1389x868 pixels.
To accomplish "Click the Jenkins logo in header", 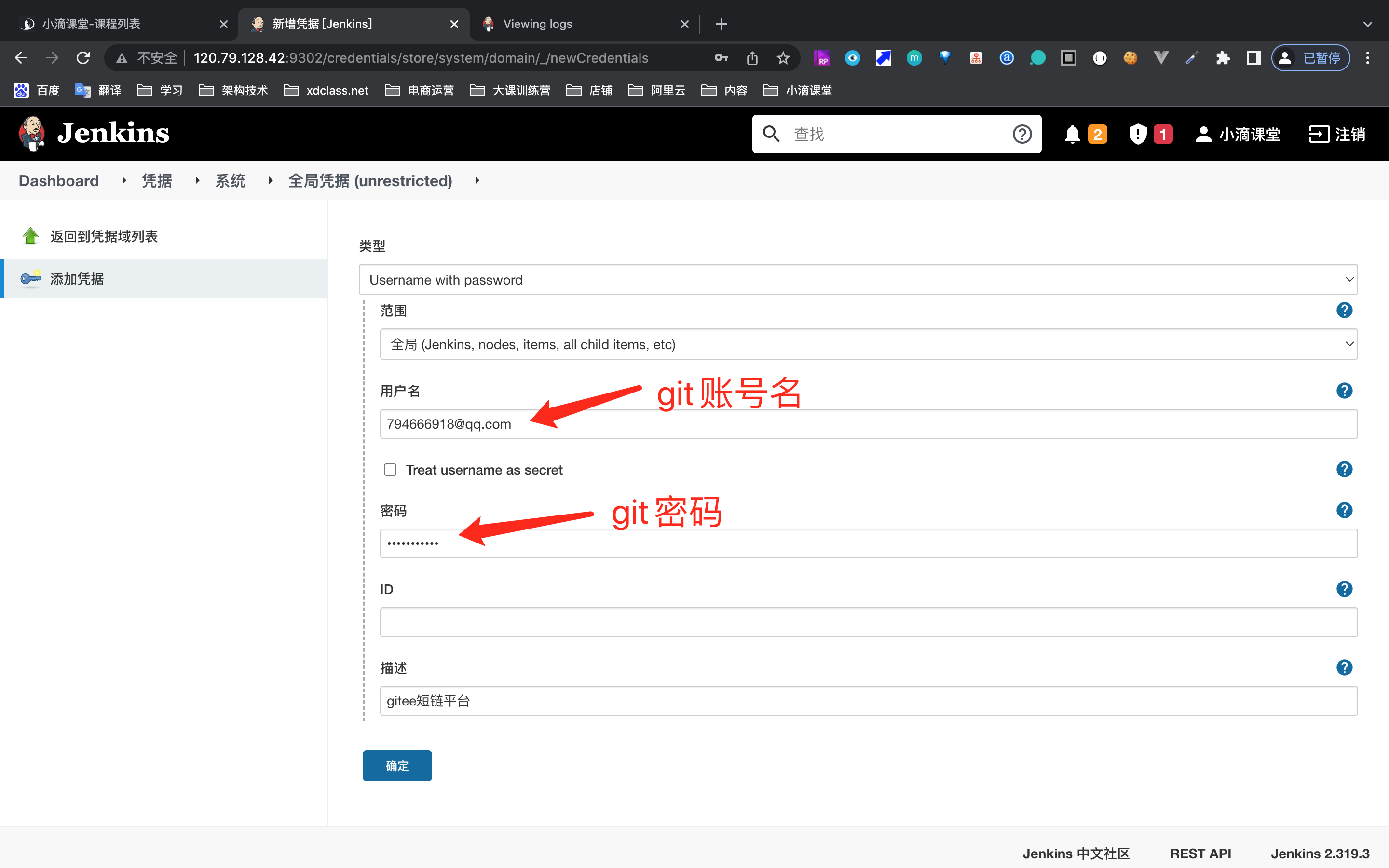I will tap(94, 133).
